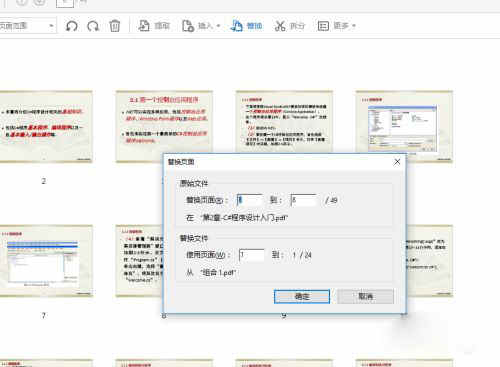Screen dimensions: 500x367
Task: Focus the replace-from page number field
Action: tap(250, 200)
